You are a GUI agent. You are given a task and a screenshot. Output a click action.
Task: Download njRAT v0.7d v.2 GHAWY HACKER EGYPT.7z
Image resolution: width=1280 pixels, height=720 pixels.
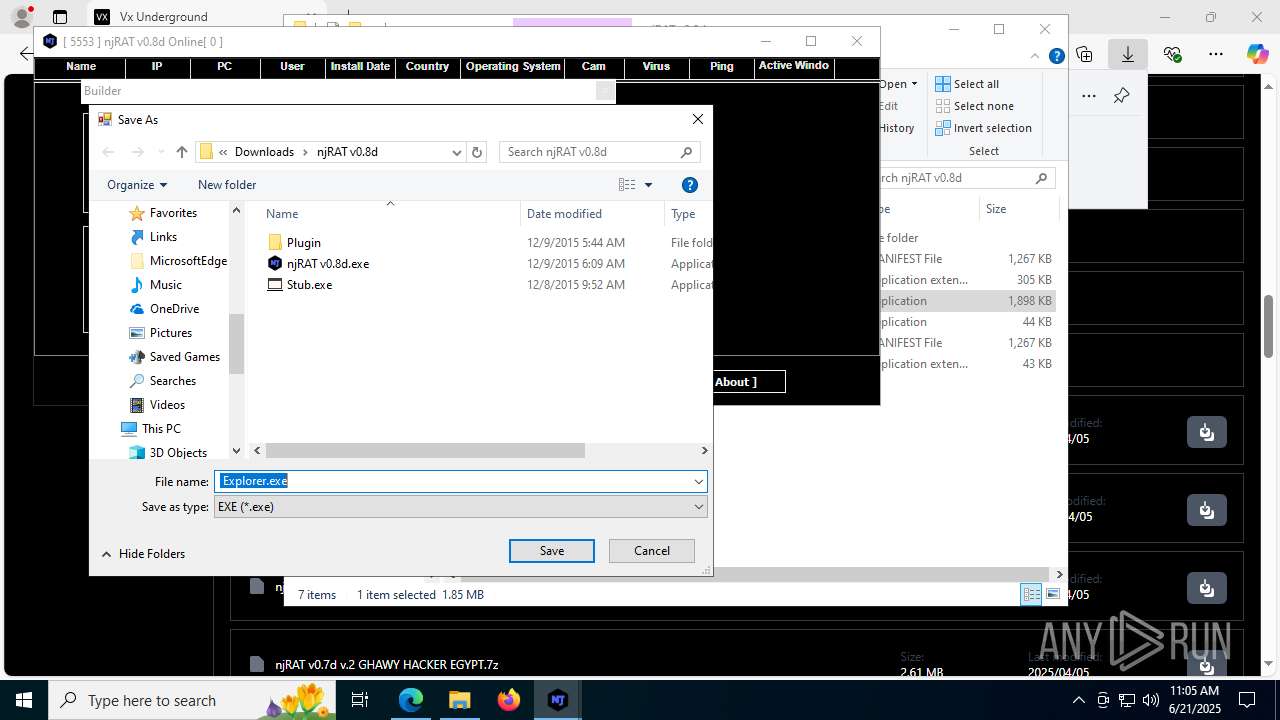[x=1207, y=666]
